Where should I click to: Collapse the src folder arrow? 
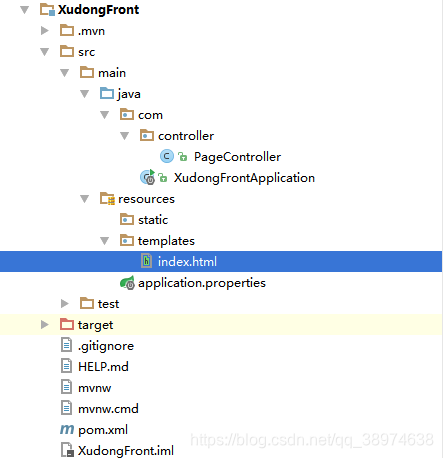(45, 52)
